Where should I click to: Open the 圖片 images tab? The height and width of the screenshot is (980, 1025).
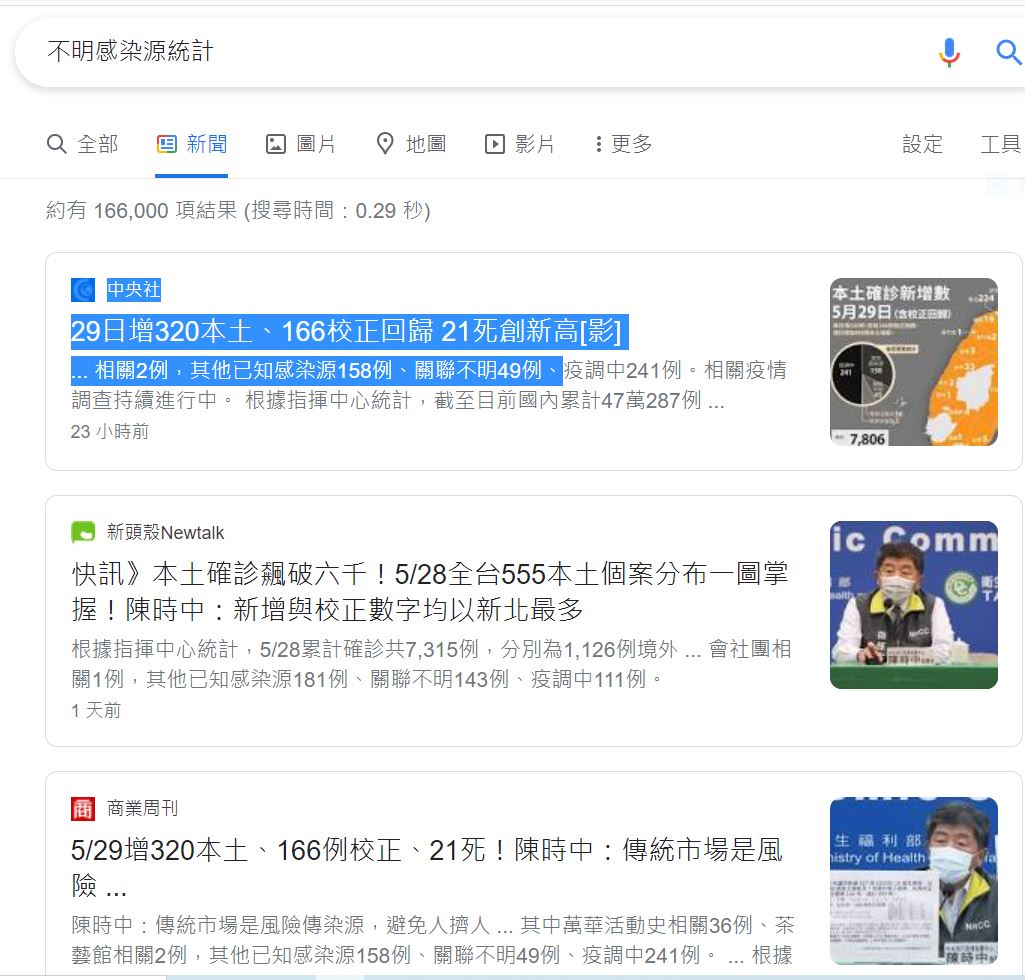click(x=301, y=144)
